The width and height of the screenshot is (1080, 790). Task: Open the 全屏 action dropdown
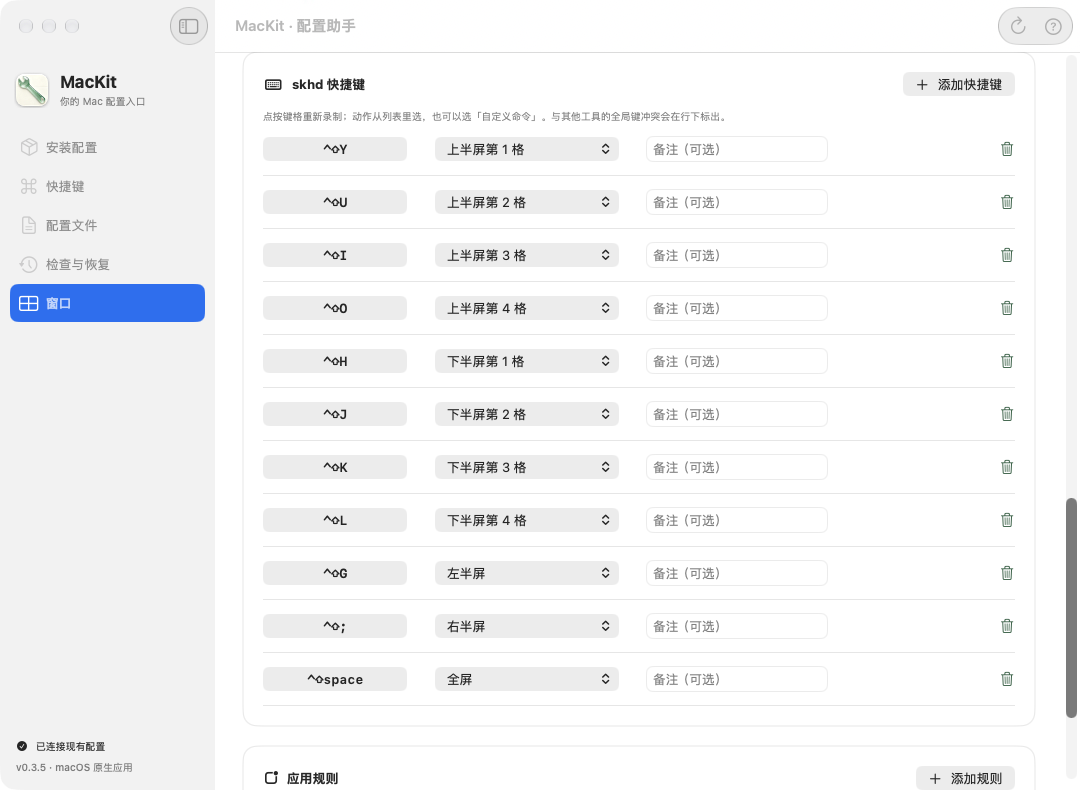tap(527, 680)
